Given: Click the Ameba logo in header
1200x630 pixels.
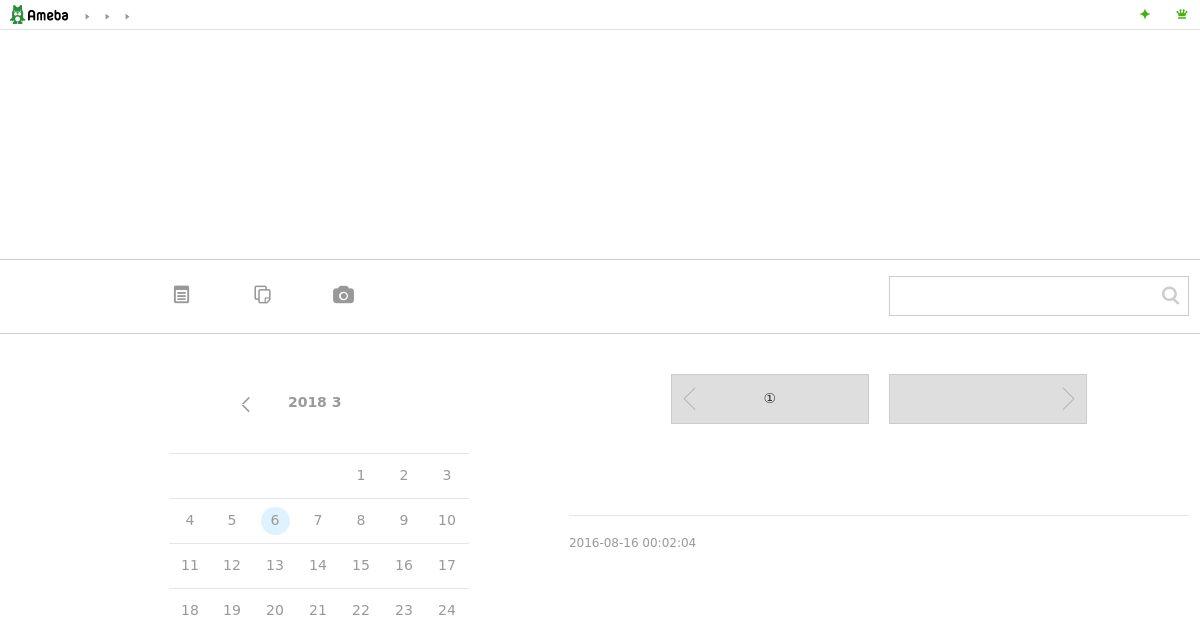Looking at the screenshot, I should 39,15.
